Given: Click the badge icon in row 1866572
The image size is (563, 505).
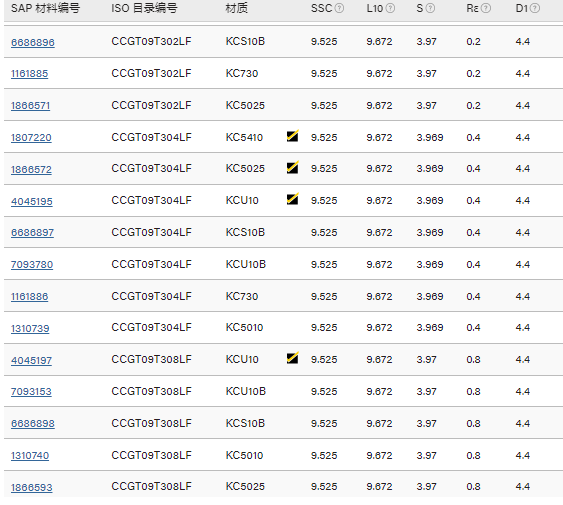Looking at the screenshot, I should [x=293, y=167].
